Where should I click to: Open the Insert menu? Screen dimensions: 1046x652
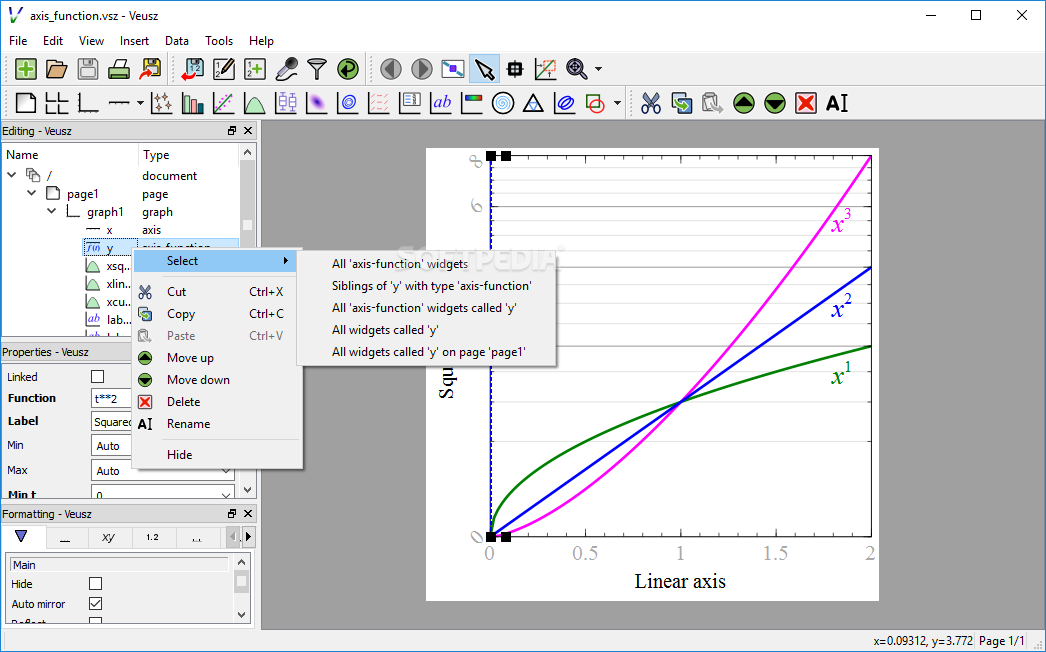click(x=134, y=41)
